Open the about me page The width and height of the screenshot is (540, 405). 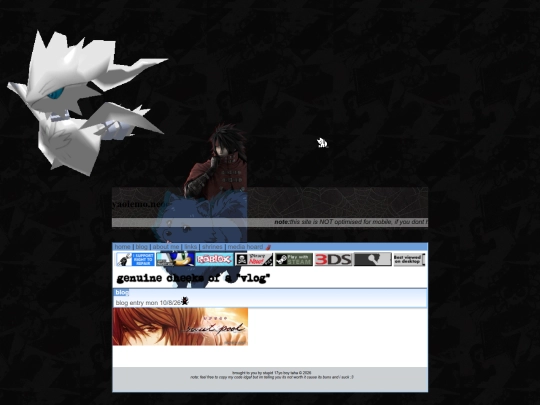pos(166,247)
